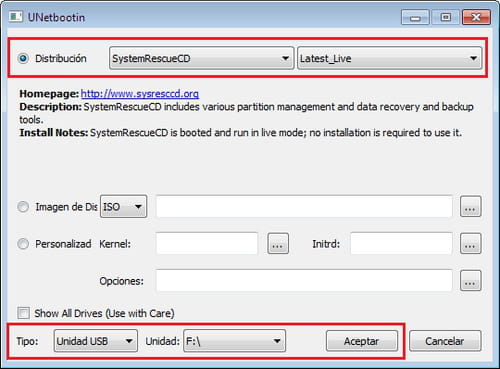Image resolution: width=500 pixels, height=369 pixels.
Task: Click the disk image path input field
Action: pos(304,207)
